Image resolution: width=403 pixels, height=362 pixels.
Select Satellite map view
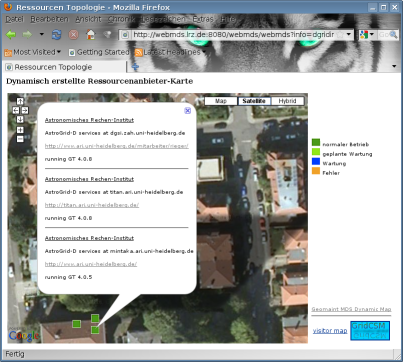click(254, 101)
